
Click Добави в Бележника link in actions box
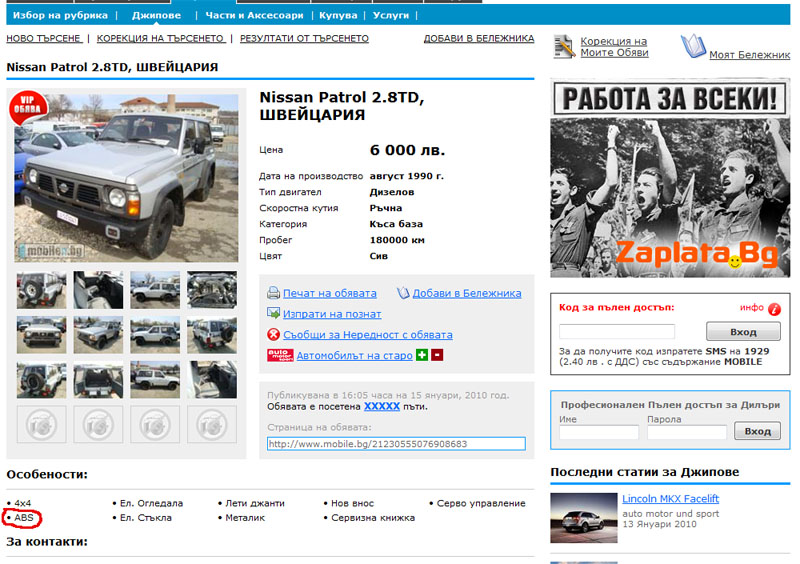(467, 293)
